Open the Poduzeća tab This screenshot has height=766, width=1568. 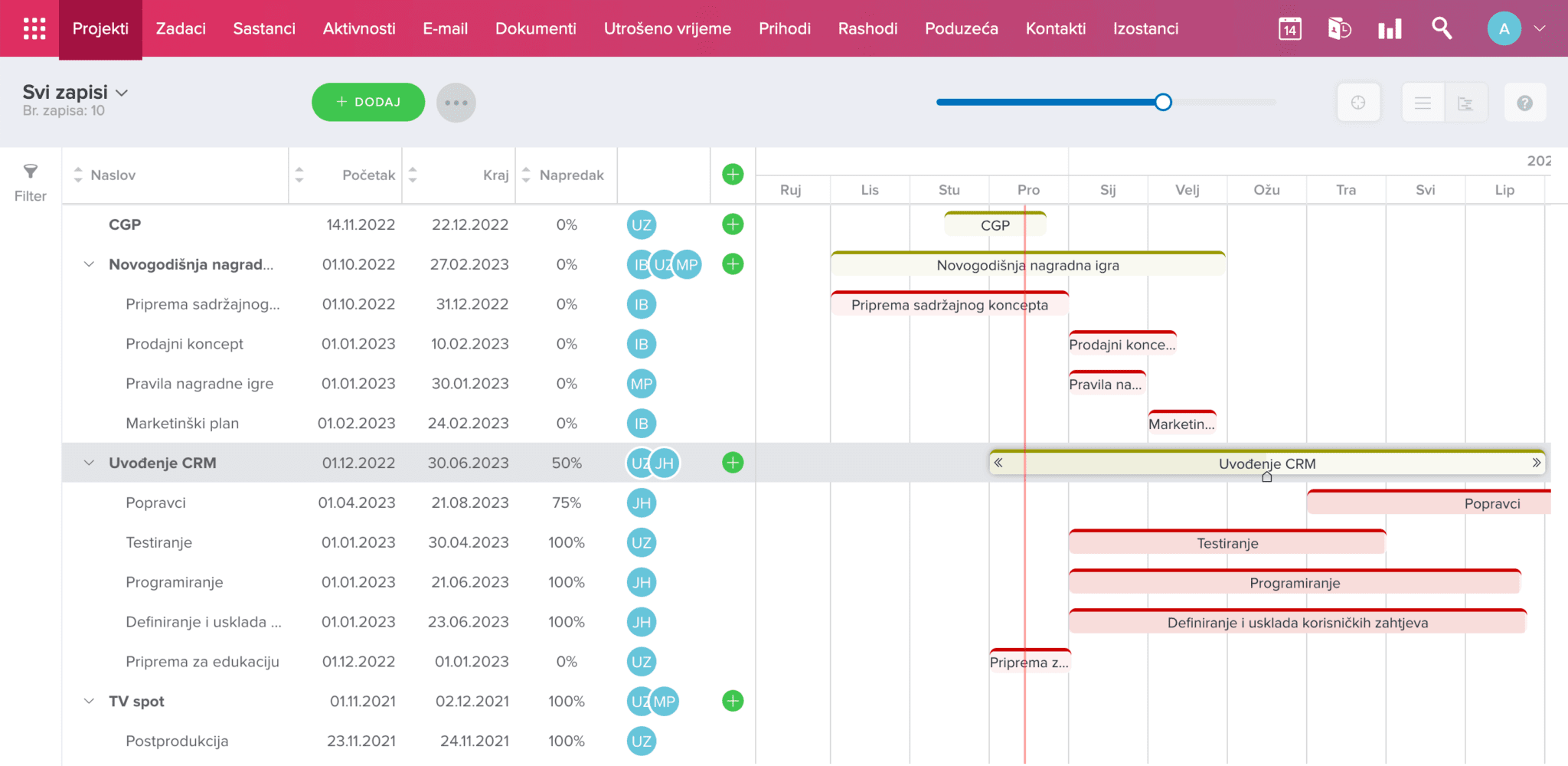pyautogui.click(x=962, y=29)
